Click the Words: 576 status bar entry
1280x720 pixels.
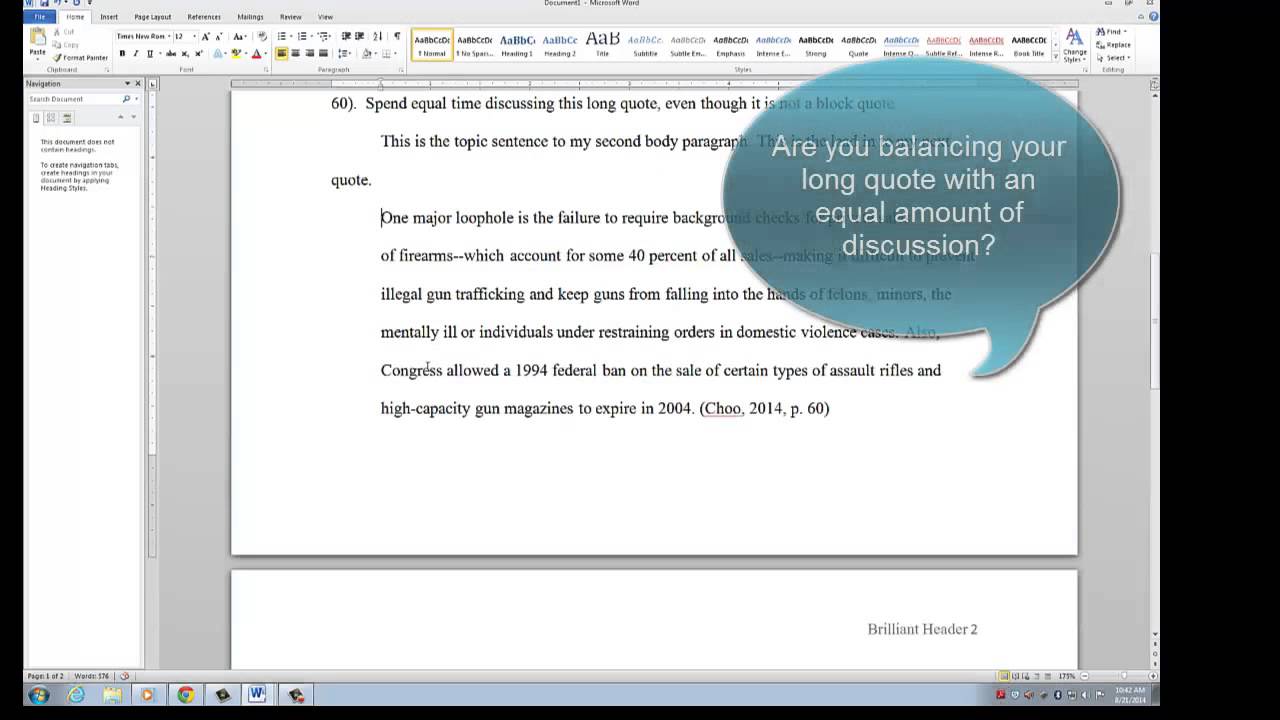point(91,676)
